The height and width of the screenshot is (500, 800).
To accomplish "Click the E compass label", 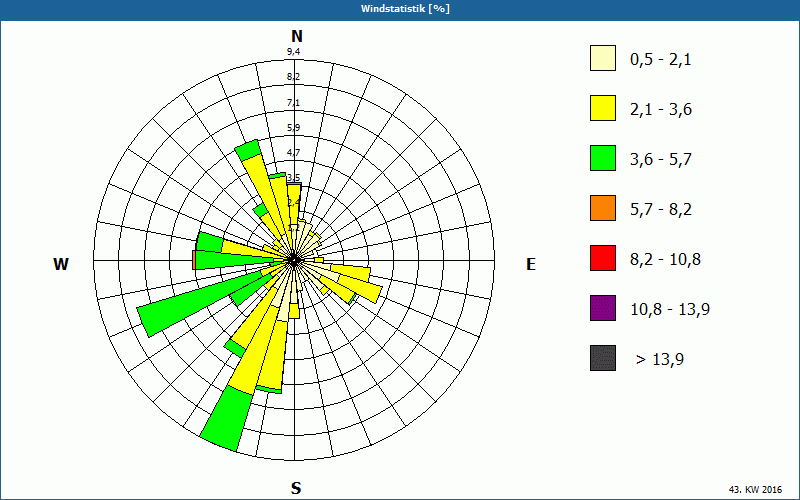I will 531,264.
